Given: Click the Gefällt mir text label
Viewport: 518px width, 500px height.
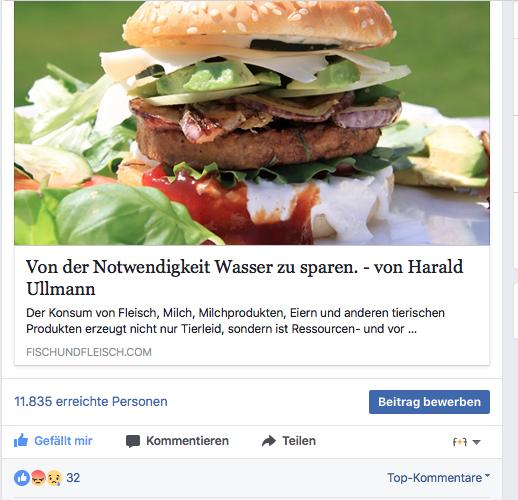Looking at the screenshot, I should coord(63,441).
